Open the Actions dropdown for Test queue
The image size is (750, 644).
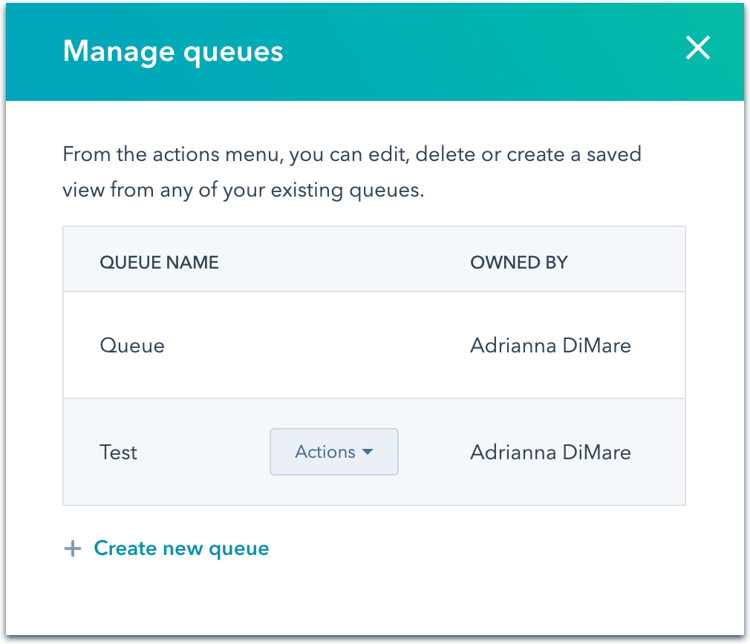(x=333, y=452)
